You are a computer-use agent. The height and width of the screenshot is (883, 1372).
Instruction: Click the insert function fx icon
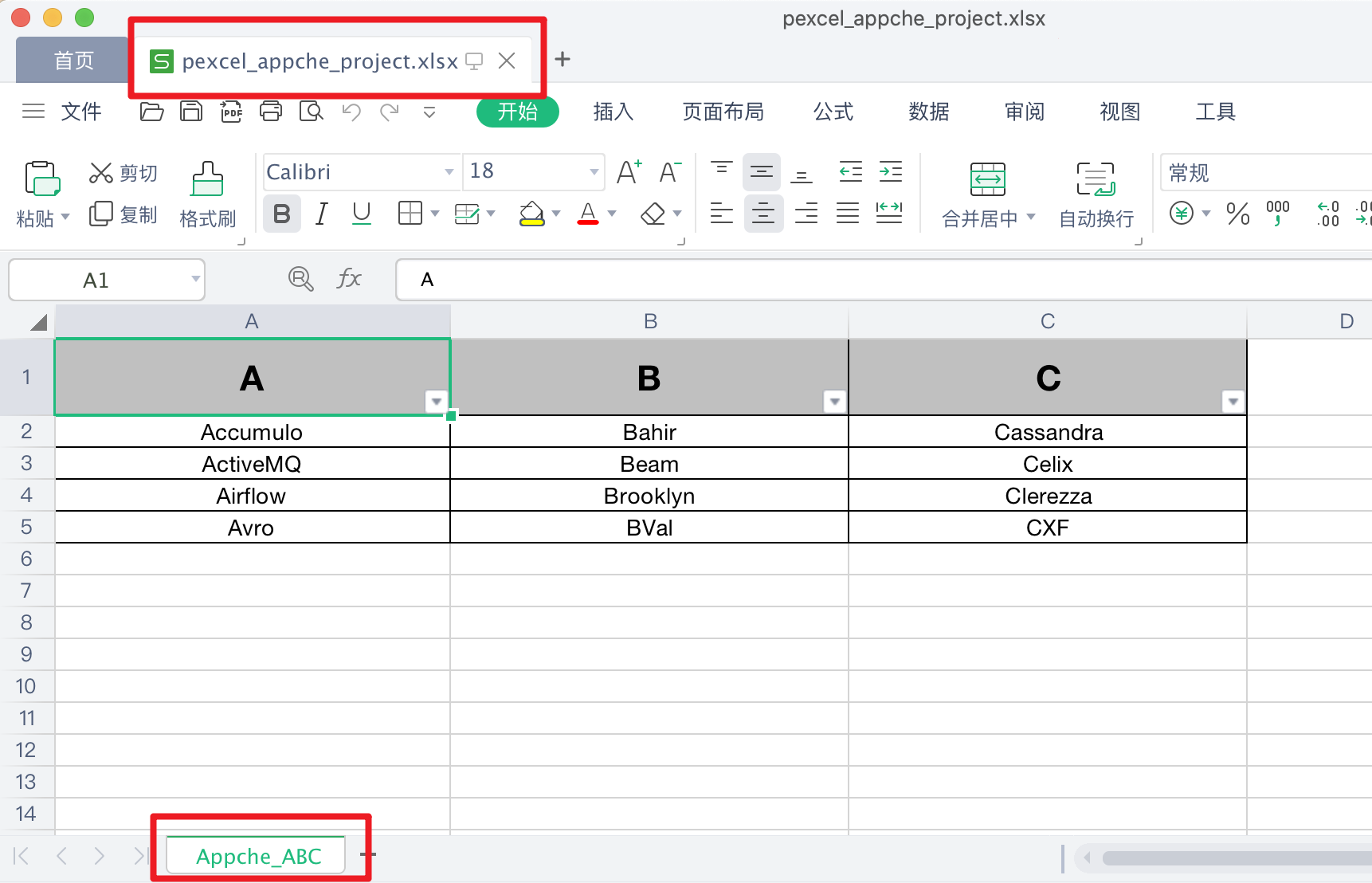[349, 279]
